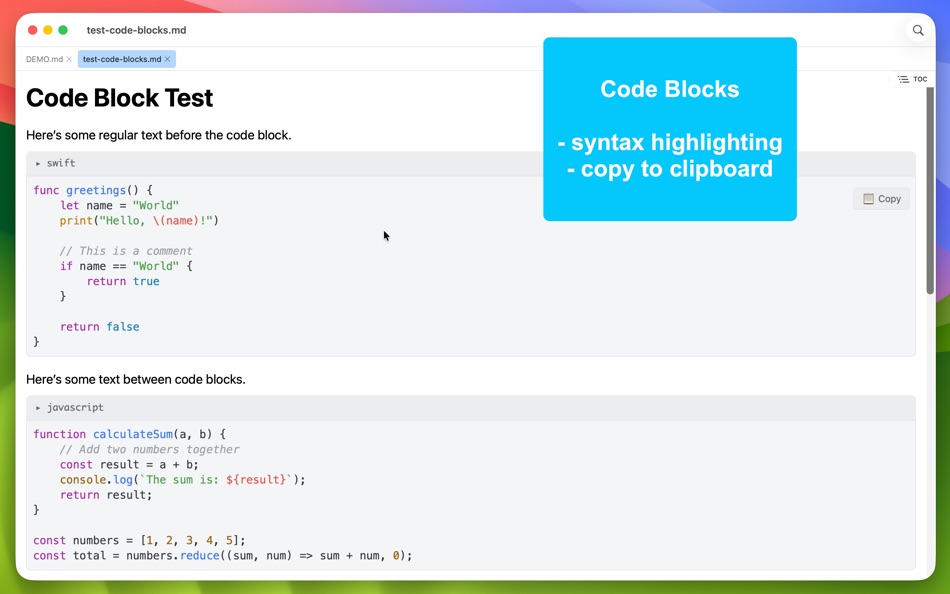Collapse the swift code block triangle
The image size is (950, 594).
tap(38, 164)
